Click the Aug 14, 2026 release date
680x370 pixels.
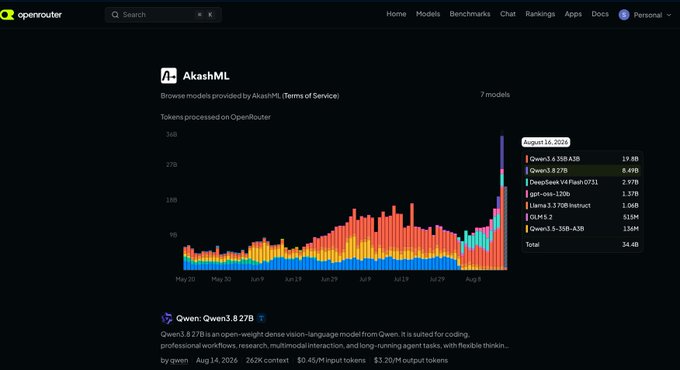(217, 360)
